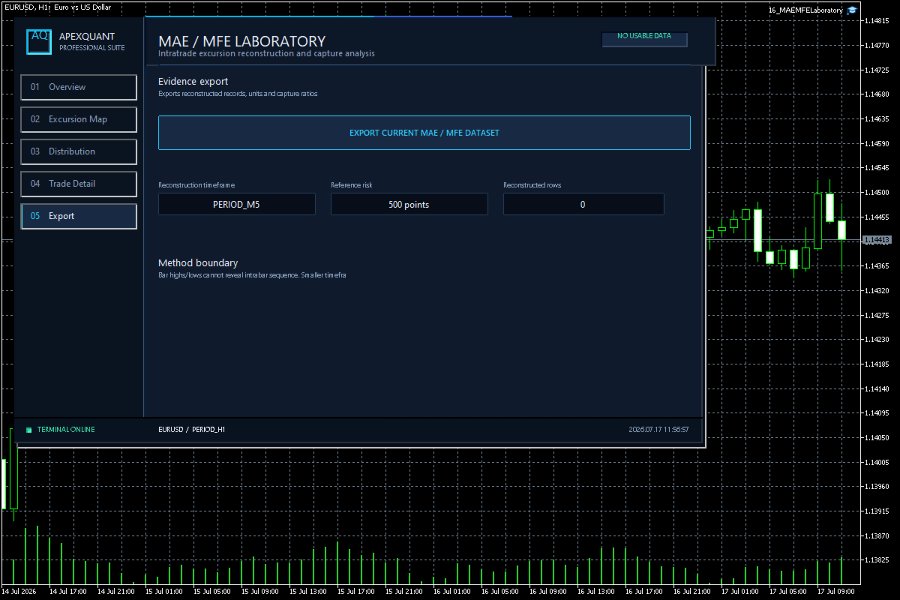This screenshot has height=600, width=900.
Task: Open the 04 Trade Detail tab
Action: pos(79,184)
